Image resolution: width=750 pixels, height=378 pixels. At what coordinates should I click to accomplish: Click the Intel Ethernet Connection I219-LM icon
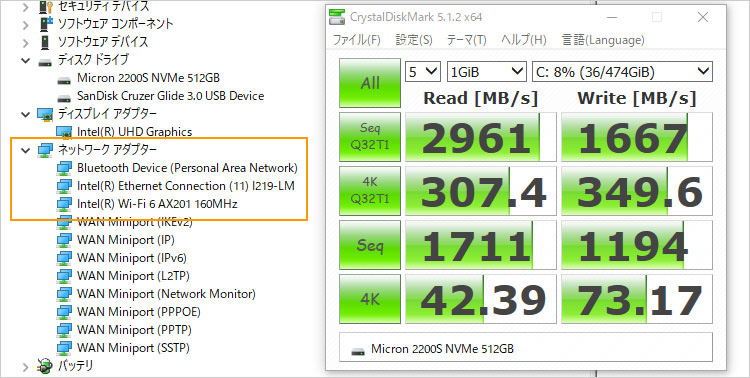pos(64,186)
